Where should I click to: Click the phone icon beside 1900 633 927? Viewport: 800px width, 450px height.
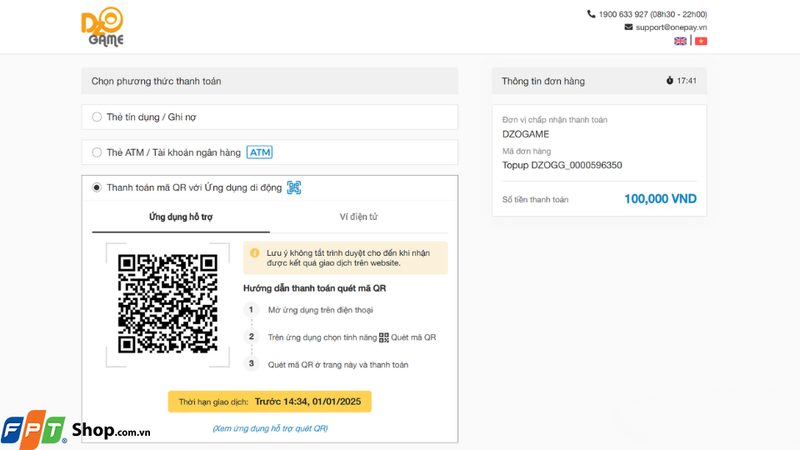591,14
